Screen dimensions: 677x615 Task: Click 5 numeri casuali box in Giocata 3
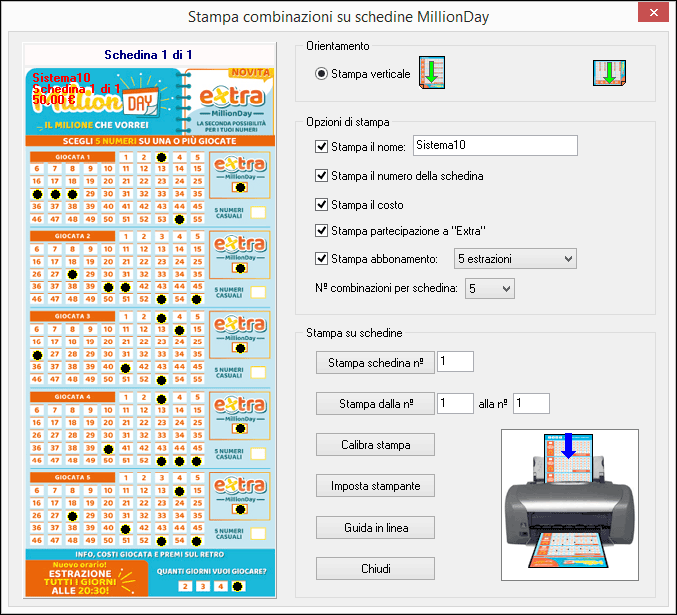(x=258, y=372)
